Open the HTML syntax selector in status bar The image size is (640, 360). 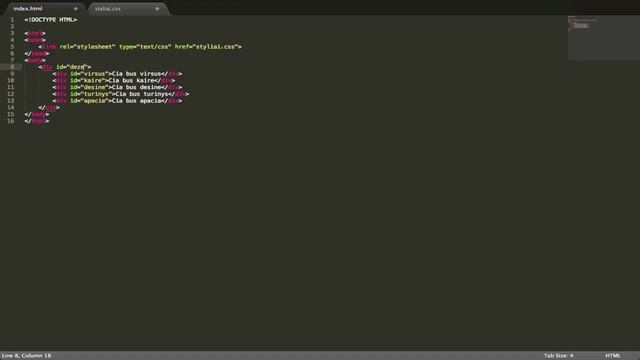pos(613,356)
